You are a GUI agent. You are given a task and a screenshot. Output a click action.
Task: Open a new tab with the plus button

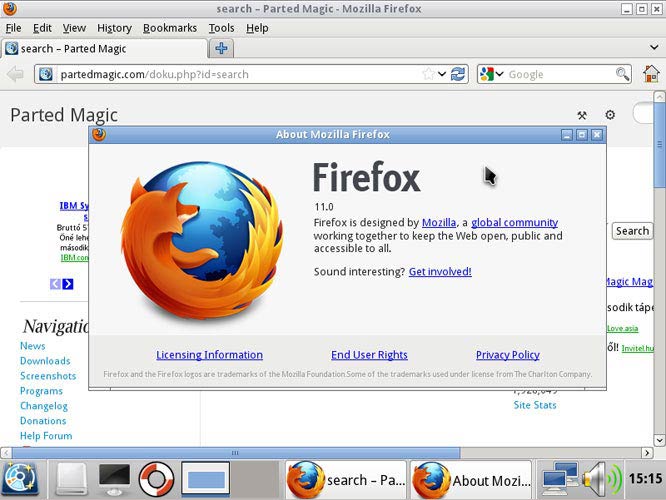coord(221,48)
